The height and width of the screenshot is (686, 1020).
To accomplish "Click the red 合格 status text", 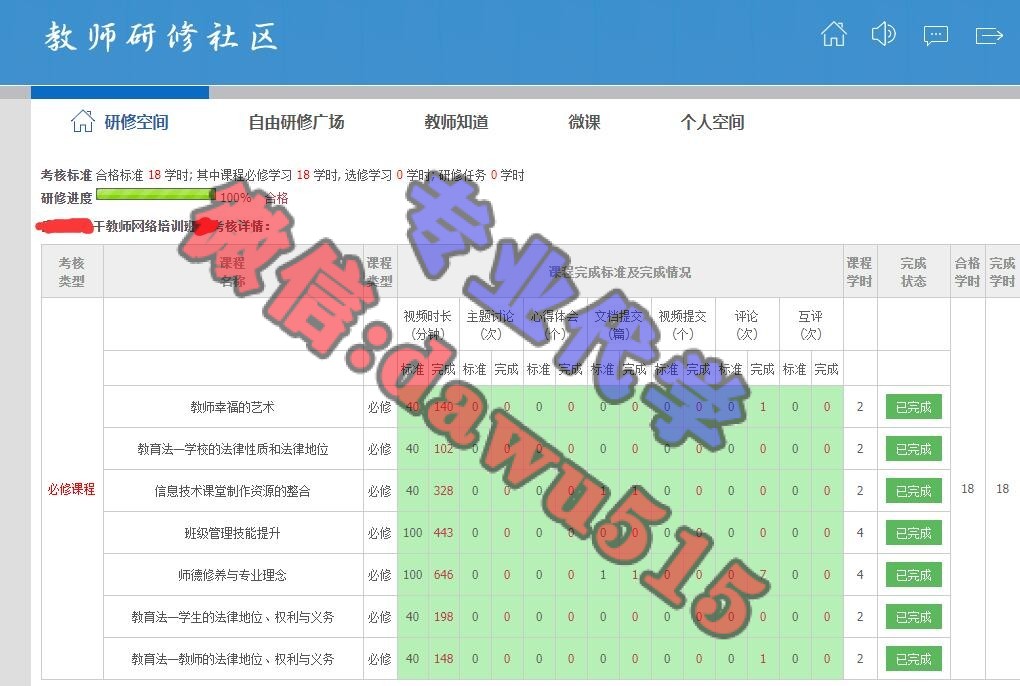I will [x=276, y=198].
